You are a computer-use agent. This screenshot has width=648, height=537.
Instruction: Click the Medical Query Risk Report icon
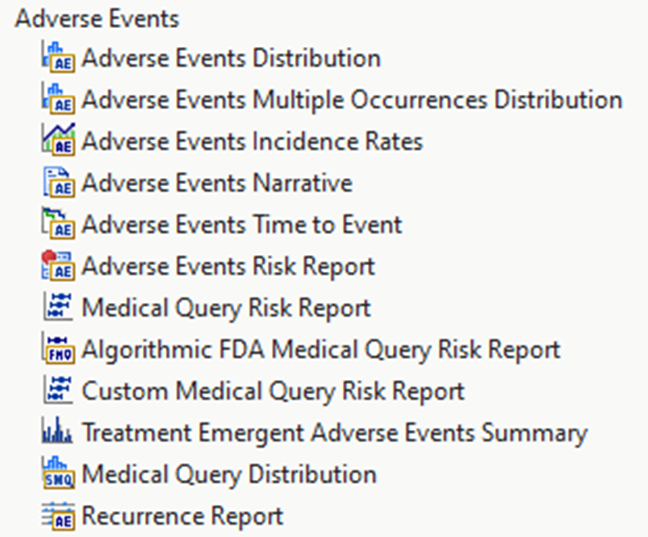click(58, 308)
